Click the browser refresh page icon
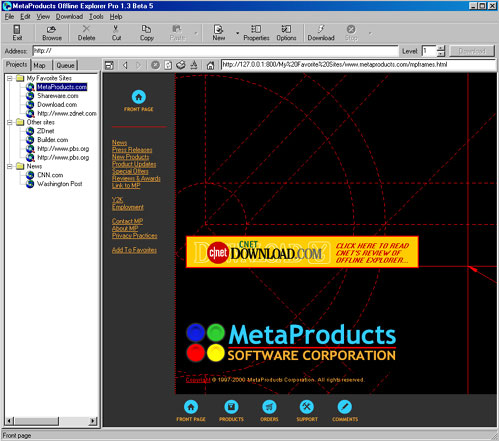The image size is (499, 441). (x=168, y=65)
